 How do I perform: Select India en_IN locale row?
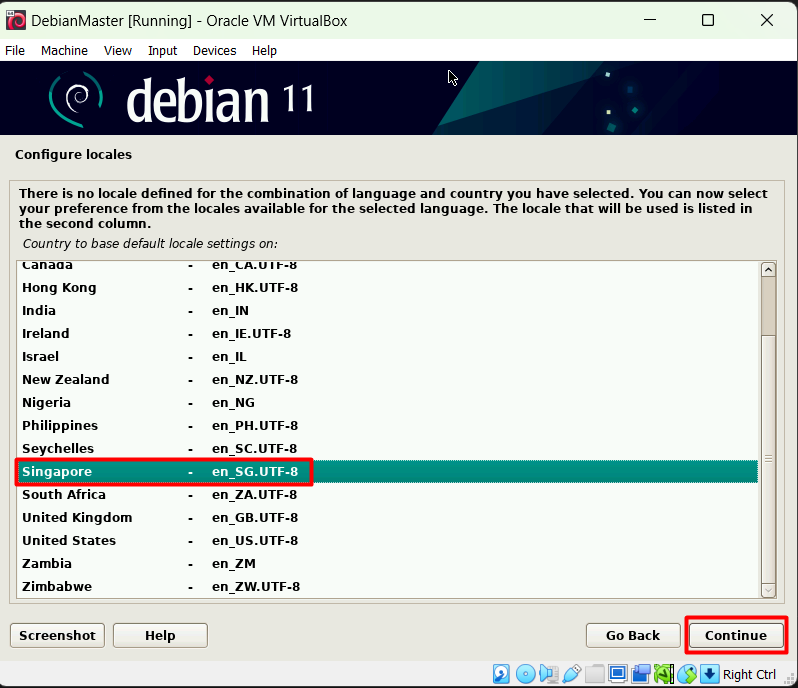(387, 311)
